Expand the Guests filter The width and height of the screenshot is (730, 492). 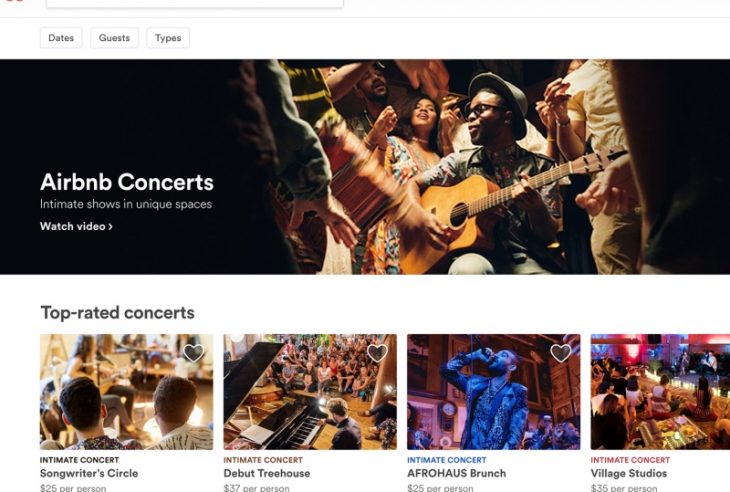114,38
